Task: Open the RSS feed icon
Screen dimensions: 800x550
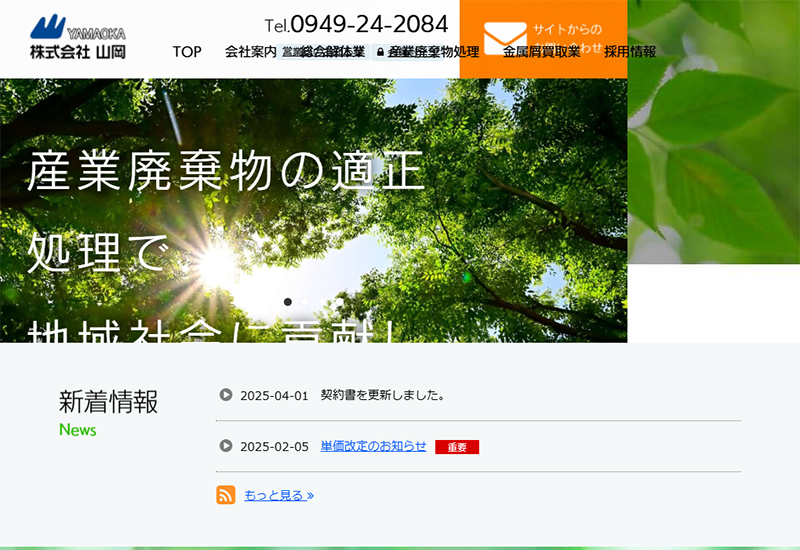Action: [x=226, y=495]
